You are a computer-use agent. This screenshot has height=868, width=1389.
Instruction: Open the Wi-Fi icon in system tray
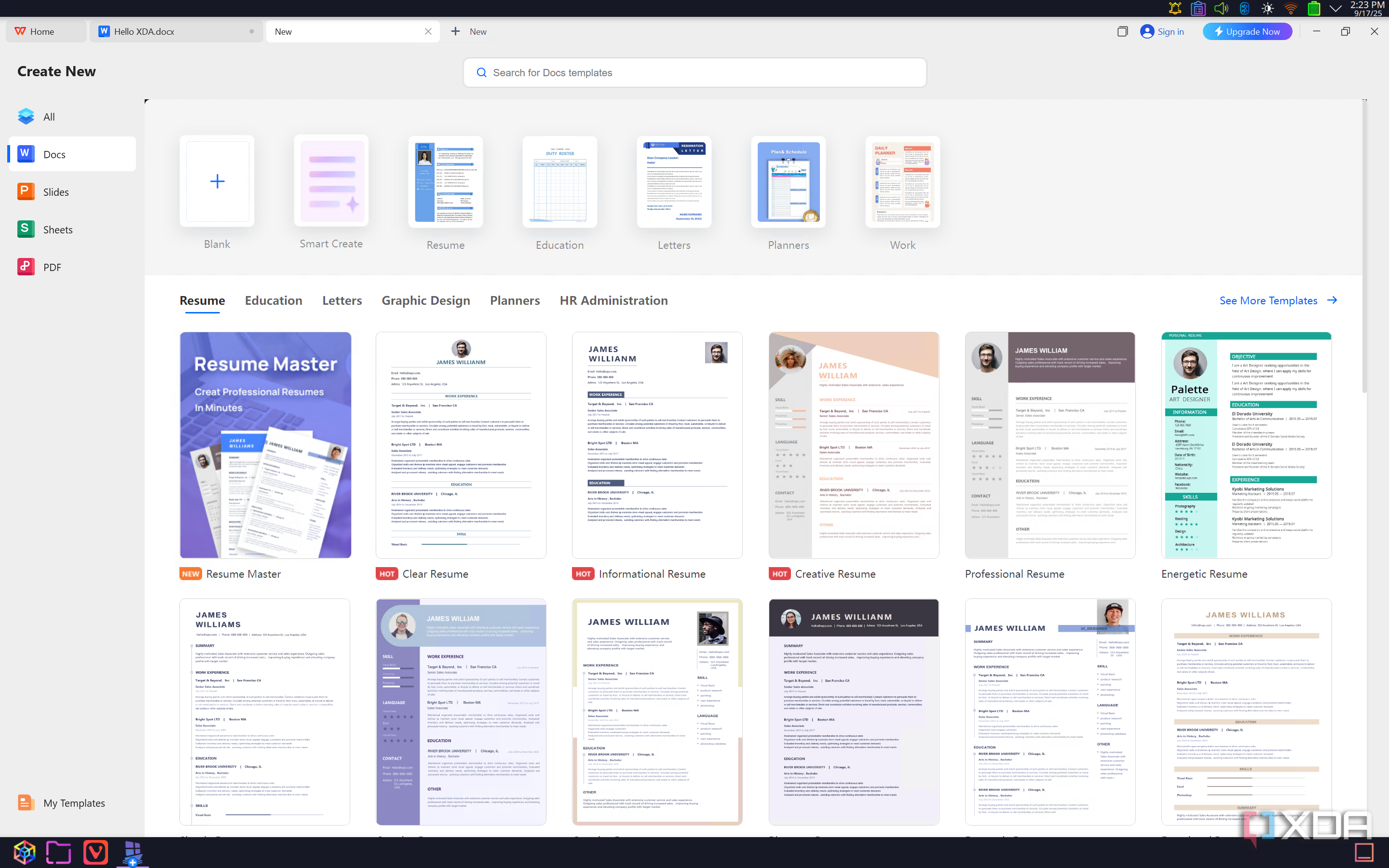point(1290,8)
